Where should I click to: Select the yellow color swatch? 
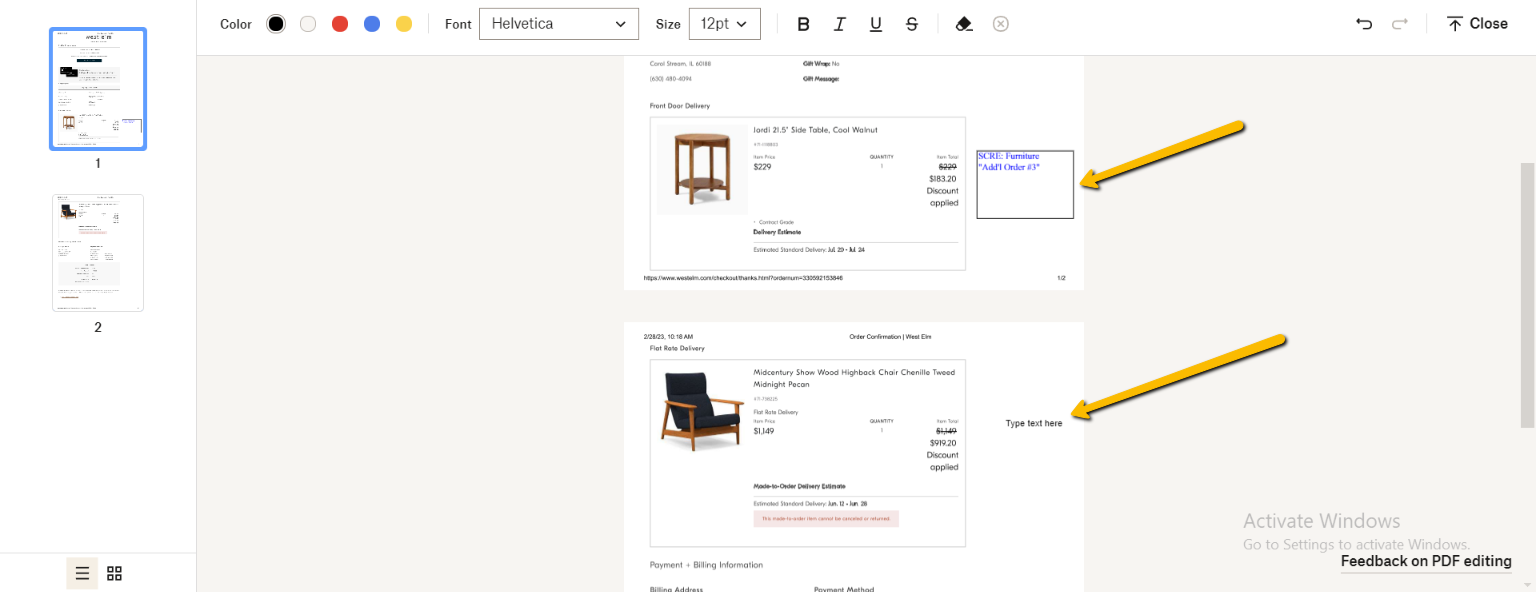[x=404, y=24]
